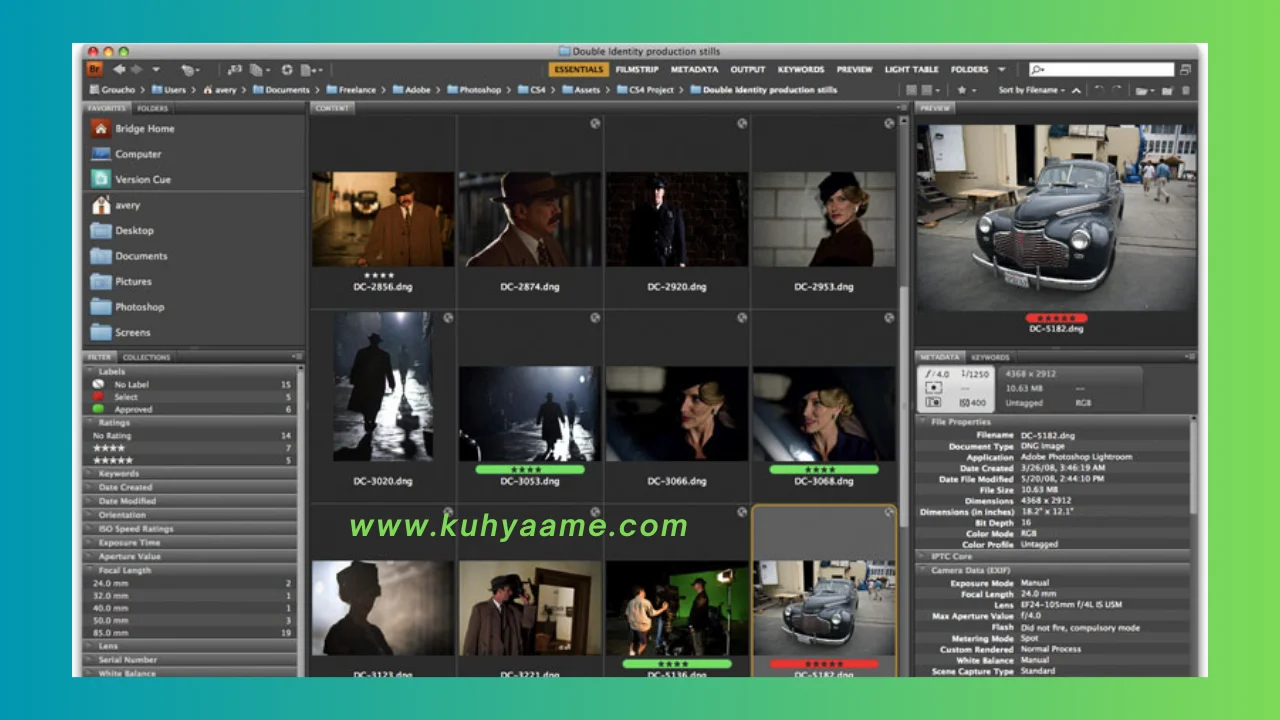The image size is (1280, 720).
Task: Select Computer in Favorites
Action: click(126, 154)
